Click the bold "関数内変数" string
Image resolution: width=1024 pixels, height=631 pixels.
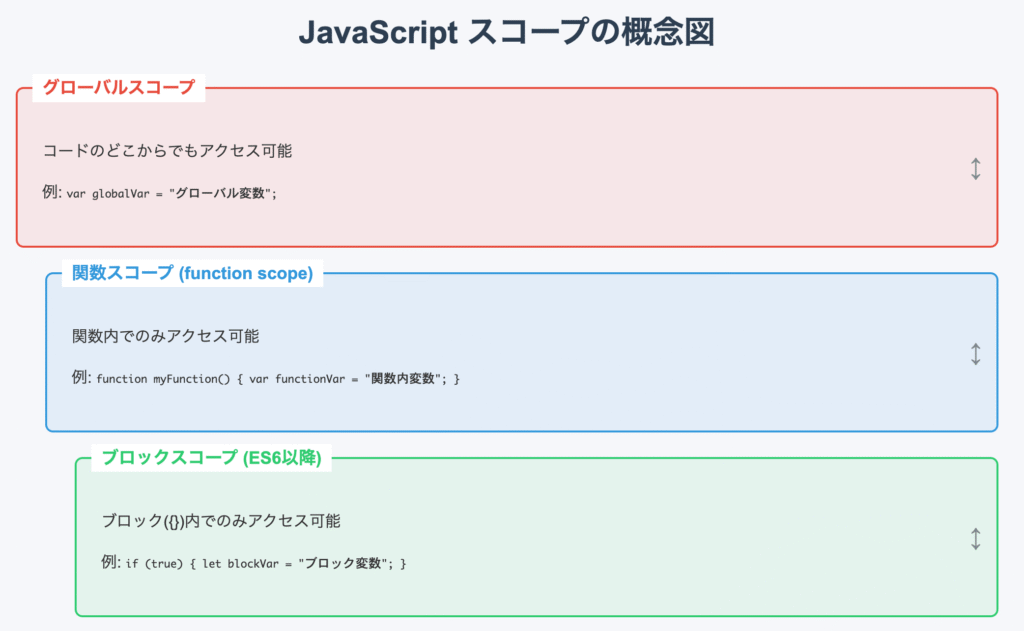(401, 379)
